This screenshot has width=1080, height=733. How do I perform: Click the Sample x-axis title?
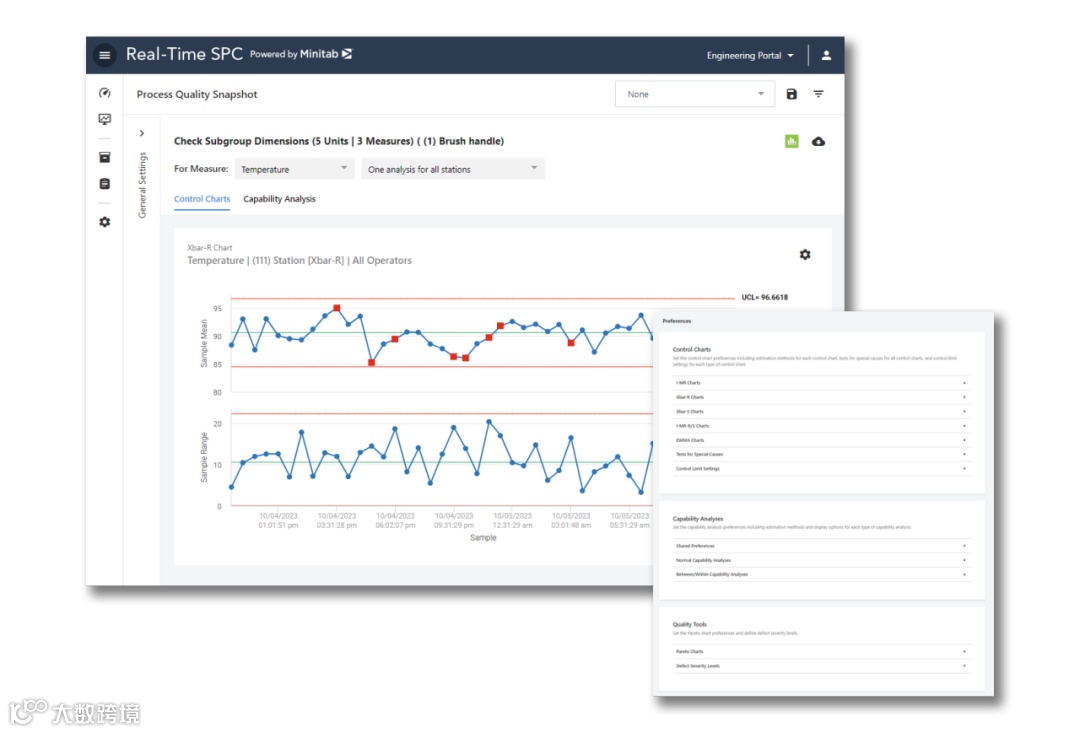pyautogui.click(x=483, y=537)
